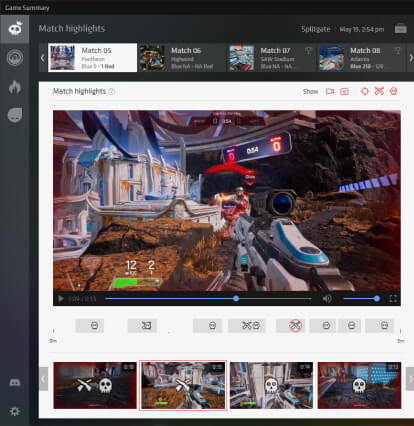Click the second-to-last timeline marker before 3m
The image size is (414, 426).
click(x=349, y=326)
